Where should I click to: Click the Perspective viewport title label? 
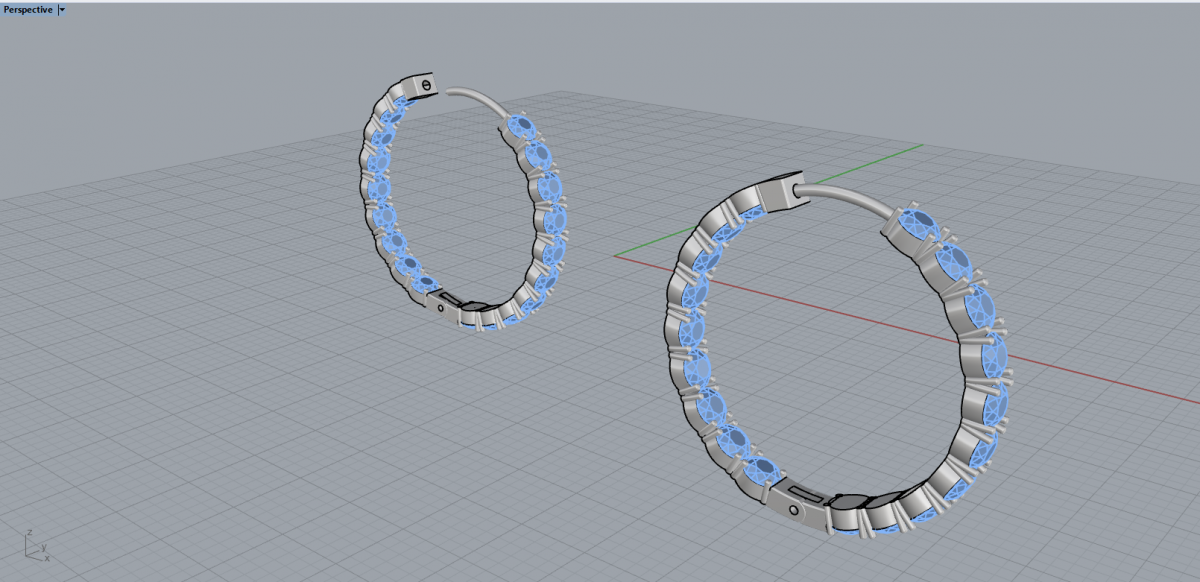[x=28, y=9]
